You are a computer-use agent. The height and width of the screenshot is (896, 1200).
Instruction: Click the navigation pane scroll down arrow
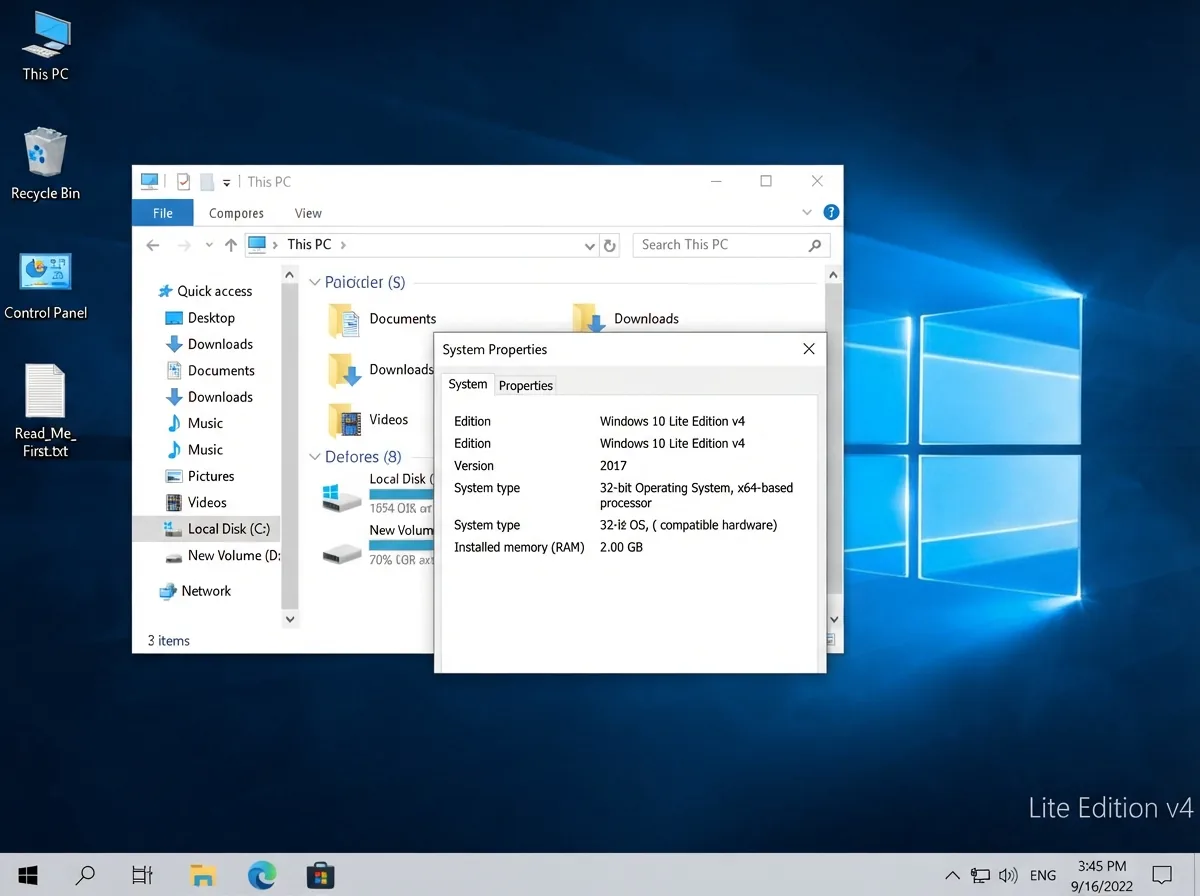290,620
